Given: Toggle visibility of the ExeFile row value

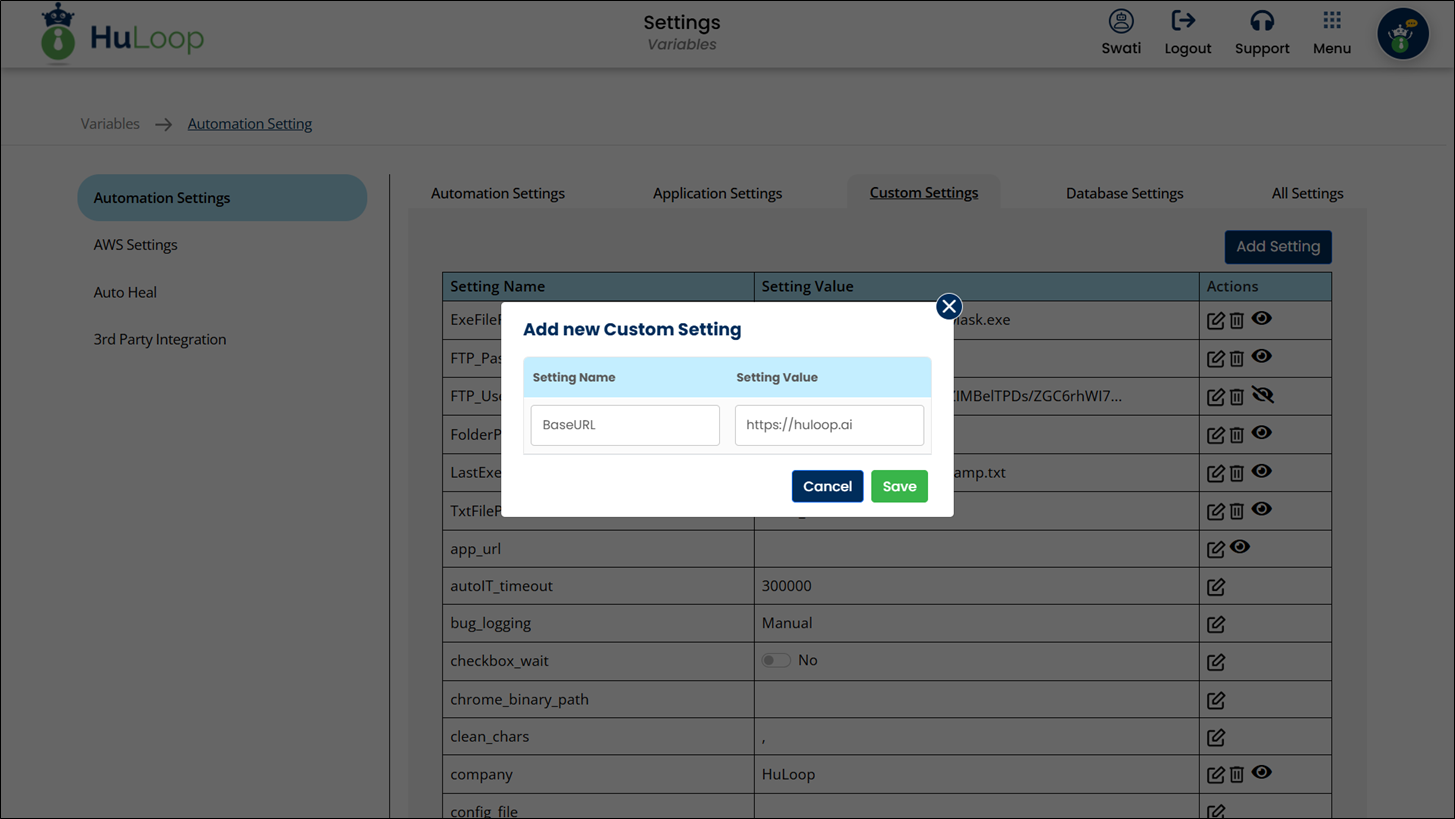Looking at the screenshot, I should [1262, 318].
